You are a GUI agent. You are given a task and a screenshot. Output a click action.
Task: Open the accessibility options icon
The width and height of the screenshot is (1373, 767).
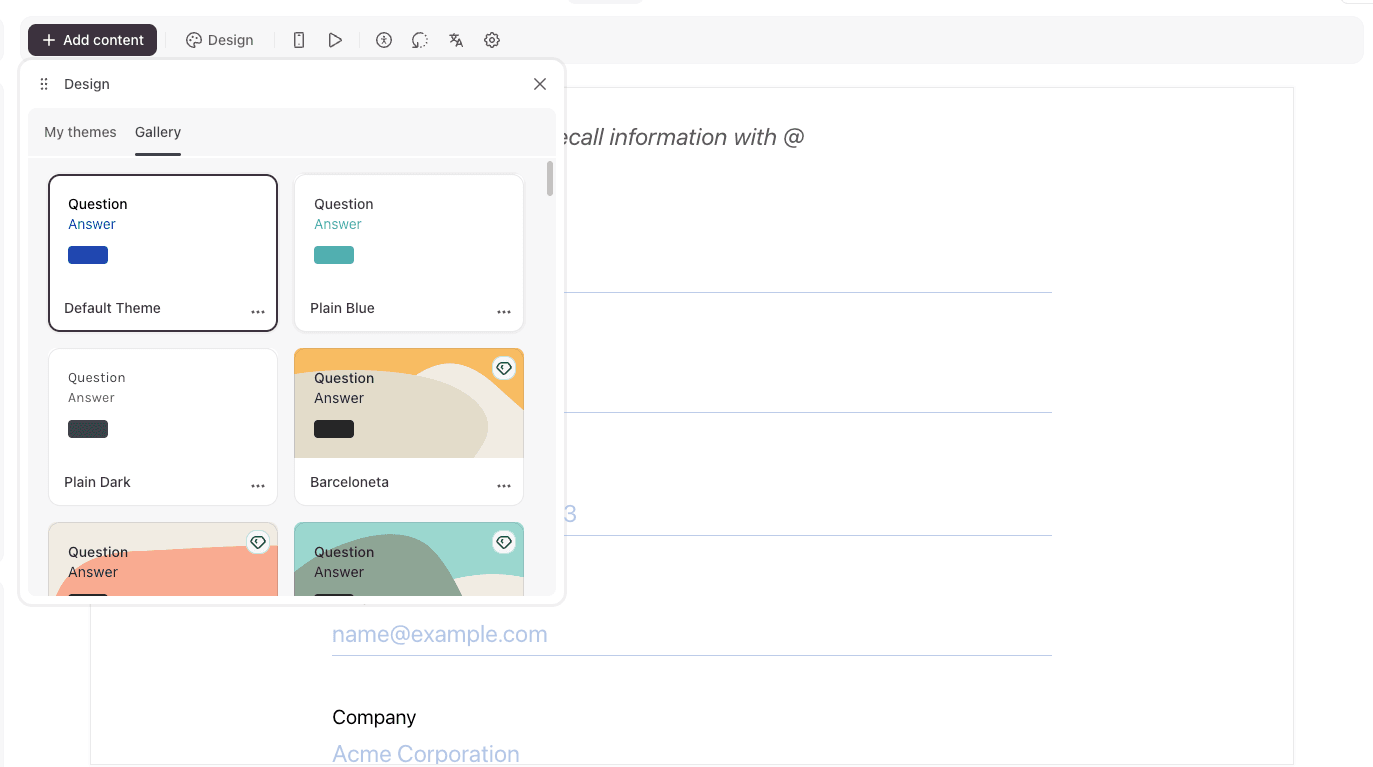point(383,40)
